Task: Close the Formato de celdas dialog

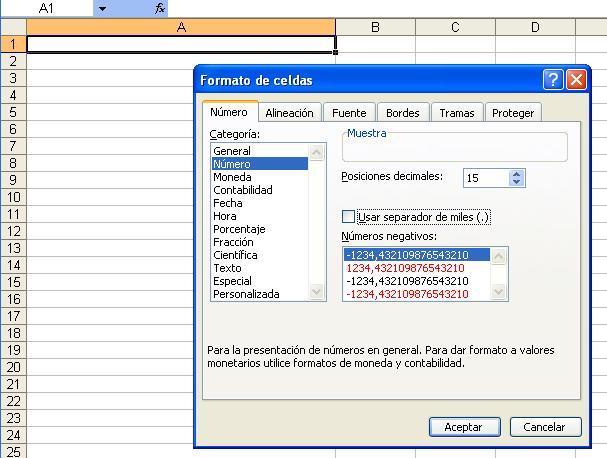Action: [576, 80]
